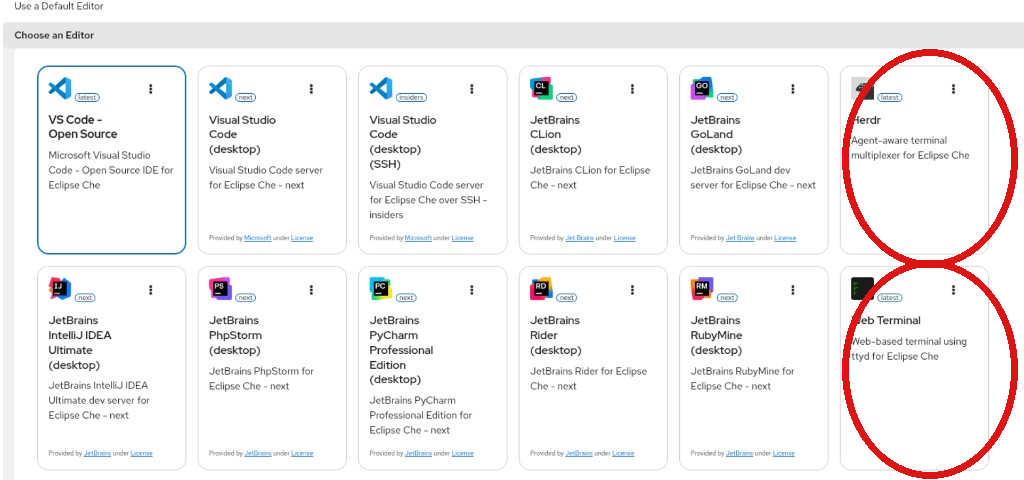This screenshot has width=1024, height=480.
Task: Open JetBrains provider link on PhpStorm card
Action: click(x=258, y=453)
